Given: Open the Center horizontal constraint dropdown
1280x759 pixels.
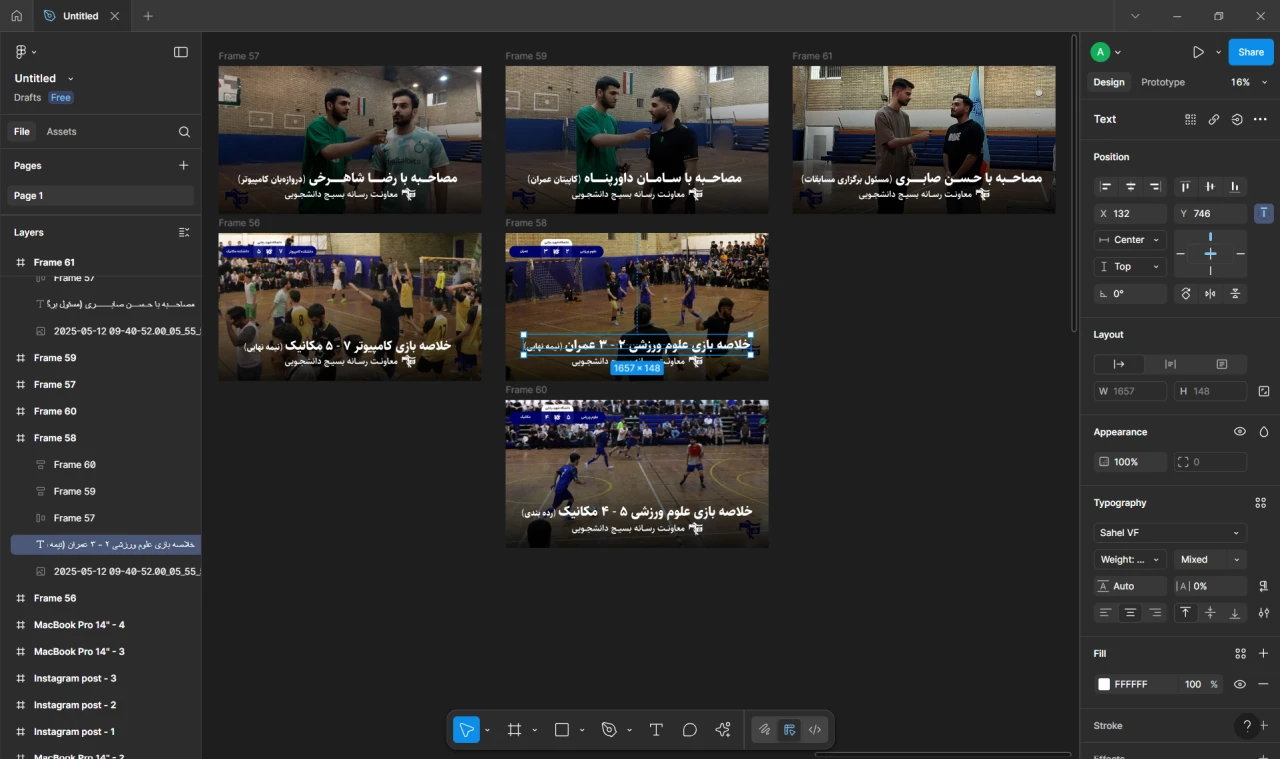Looking at the screenshot, I should pos(1131,240).
